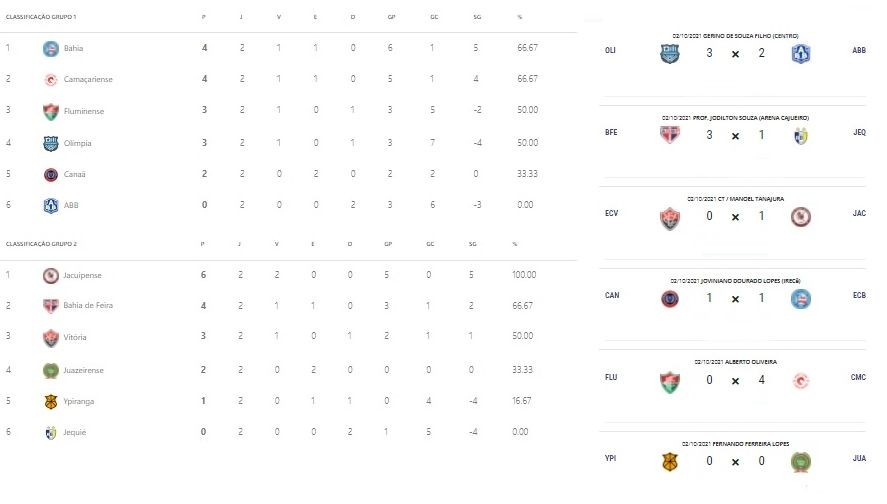Click the ABB crest in Grupo 1 standings

(50, 205)
